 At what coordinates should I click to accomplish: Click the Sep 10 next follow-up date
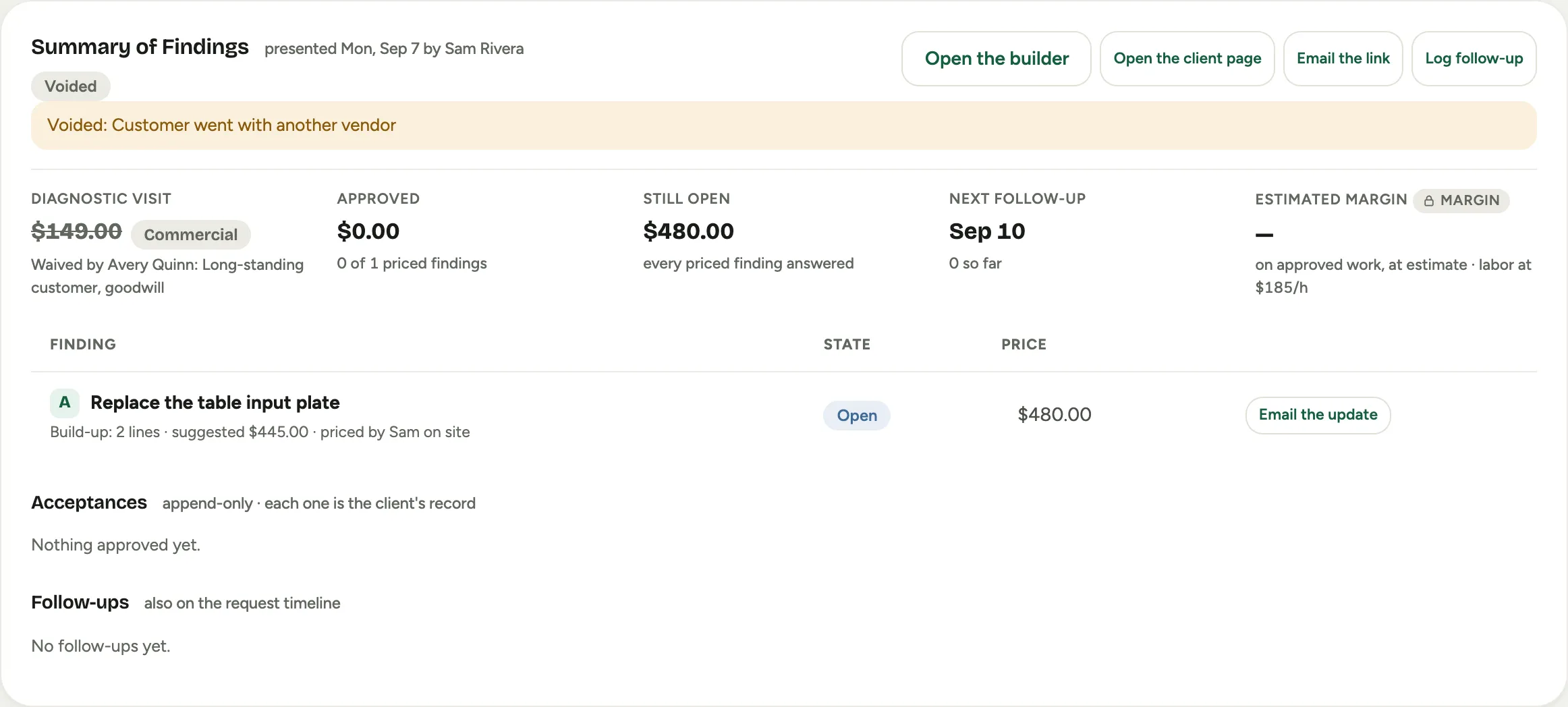(987, 231)
